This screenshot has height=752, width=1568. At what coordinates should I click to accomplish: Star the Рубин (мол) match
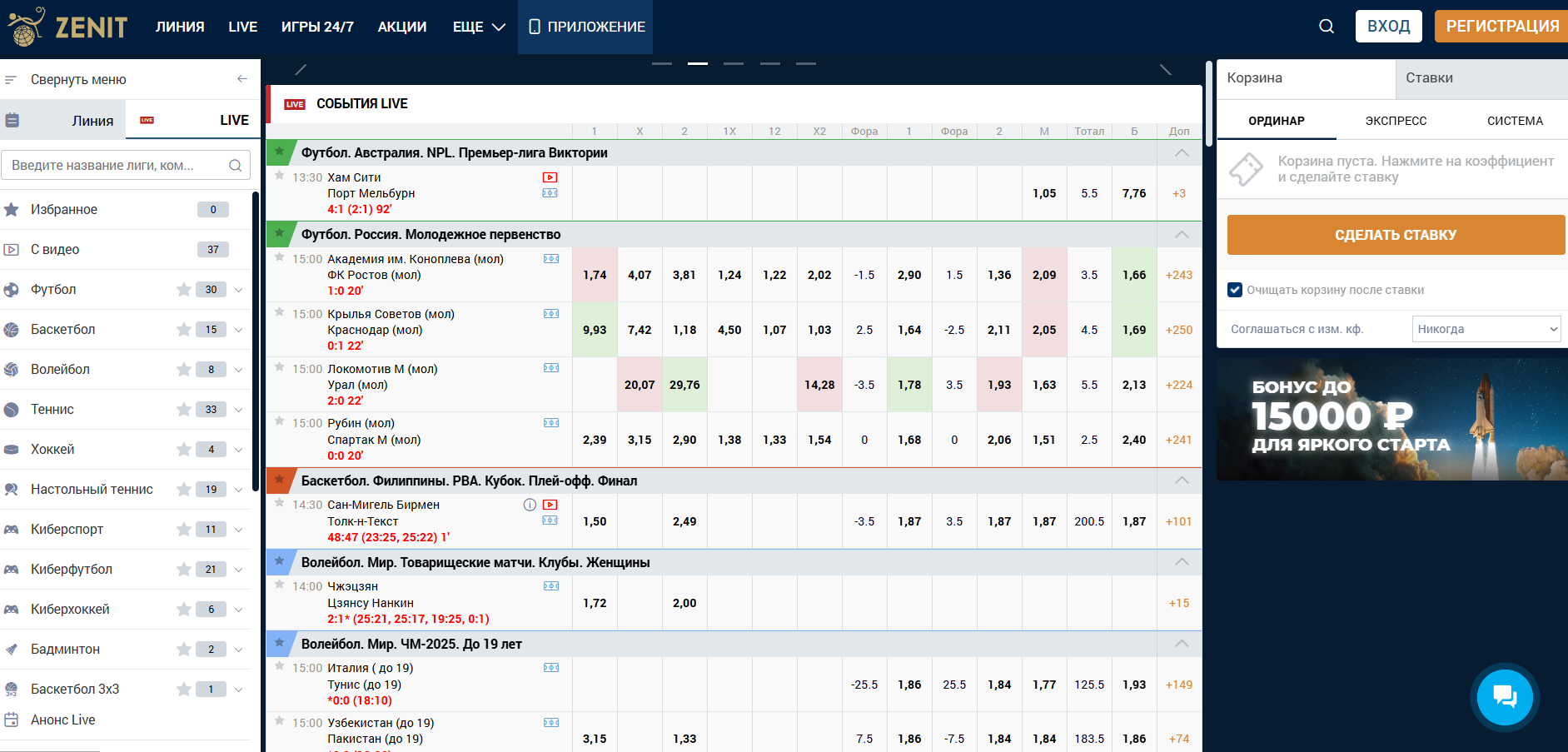280,421
